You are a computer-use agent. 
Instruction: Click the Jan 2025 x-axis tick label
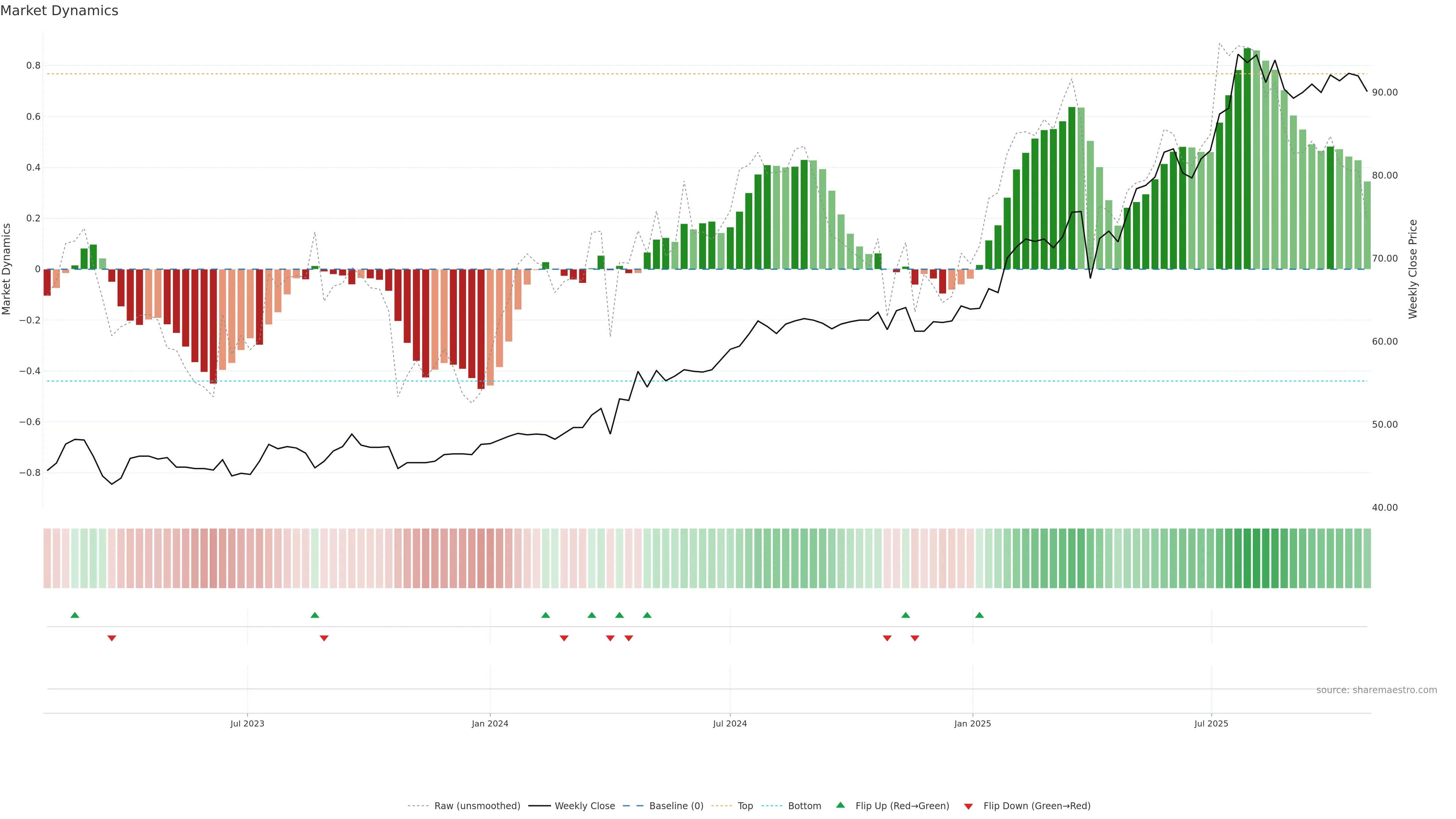coord(972,723)
